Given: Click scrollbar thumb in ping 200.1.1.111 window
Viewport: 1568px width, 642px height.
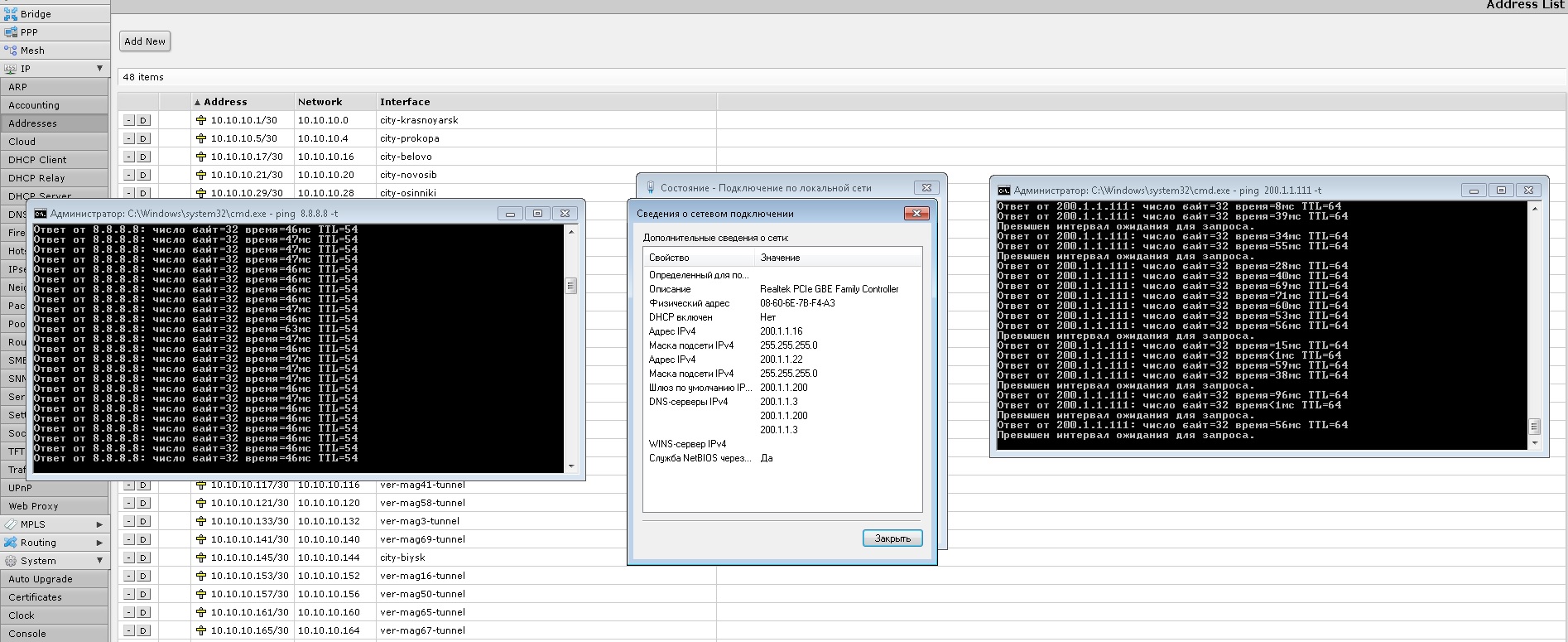Looking at the screenshot, I should 1534,427.
